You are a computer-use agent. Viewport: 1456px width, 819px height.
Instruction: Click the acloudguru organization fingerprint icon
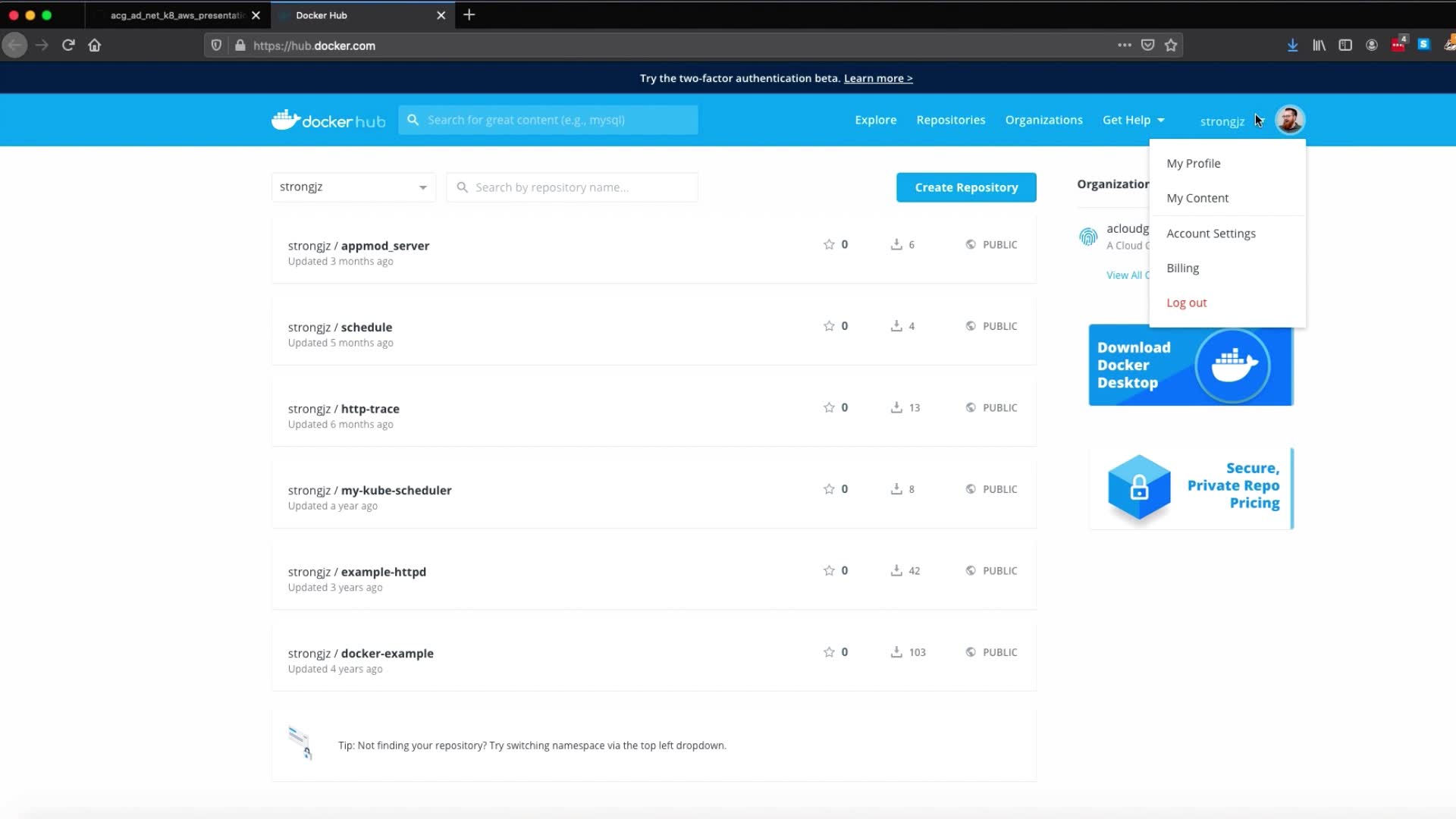tap(1088, 237)
